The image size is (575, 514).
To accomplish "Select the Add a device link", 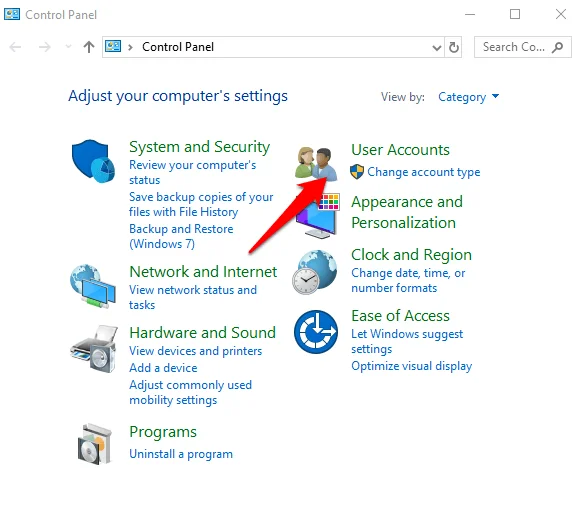I will [x=163, y=368].
